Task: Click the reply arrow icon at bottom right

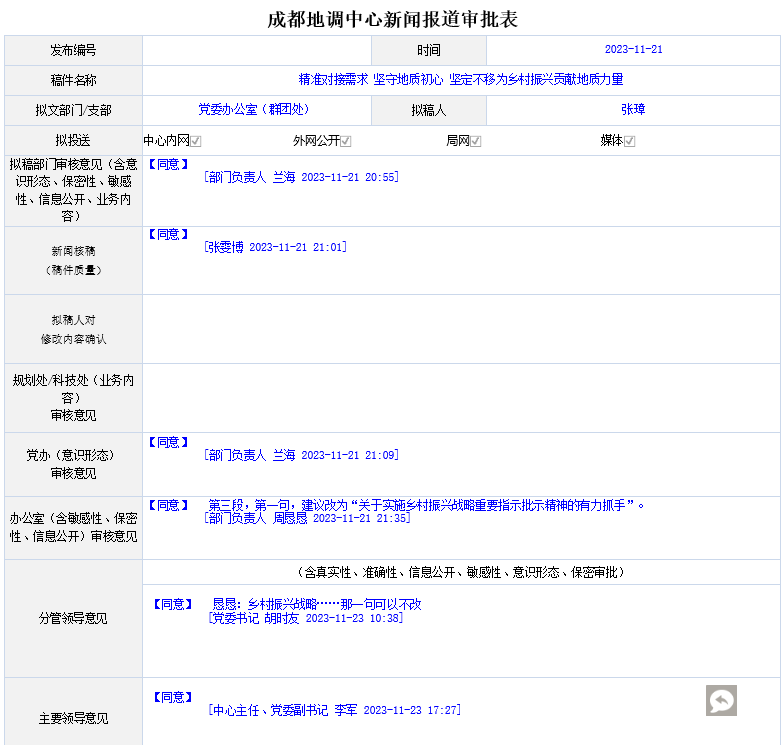Action: (x=721, y=701)
